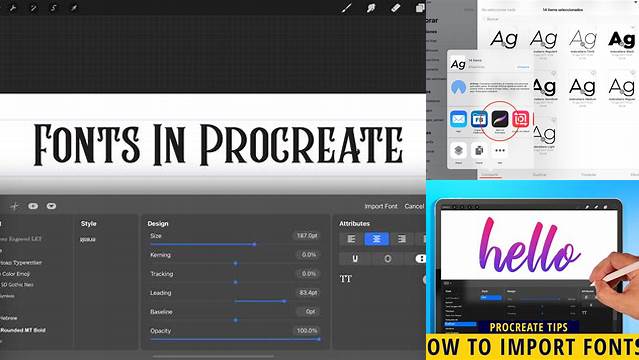Click the black-weight Ag font thumbnail
The height and width of the screenshot is (360, 639).
621,40
